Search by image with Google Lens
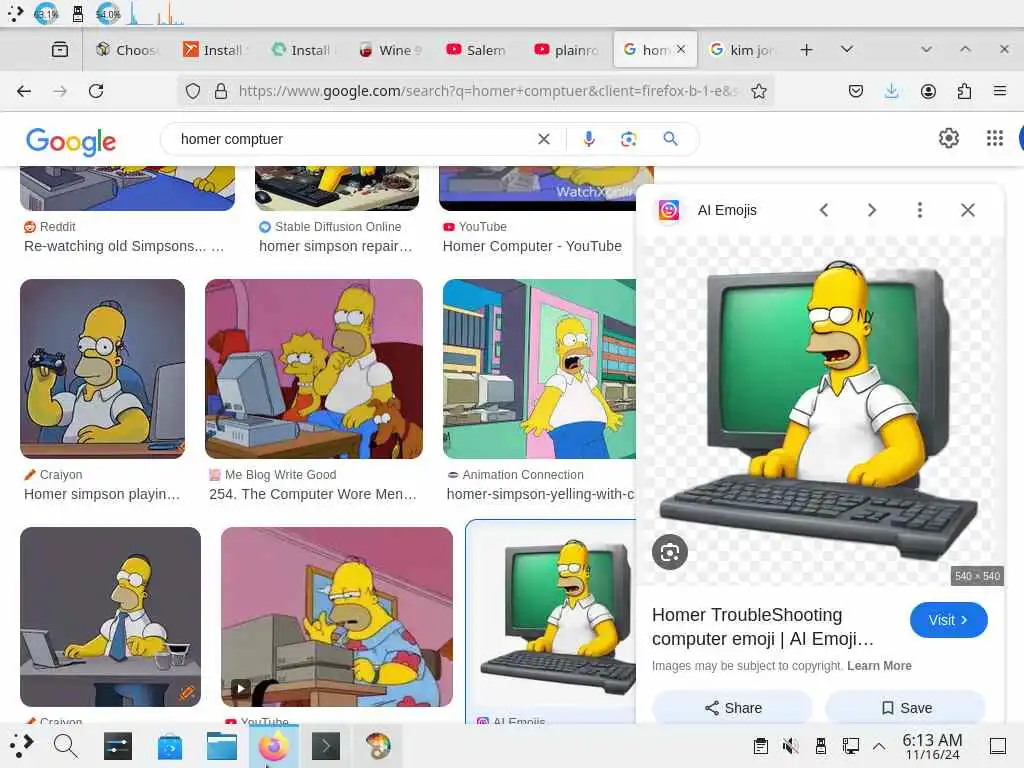Viewport: 1024px width, 768px height. click(x=628, y=139)
